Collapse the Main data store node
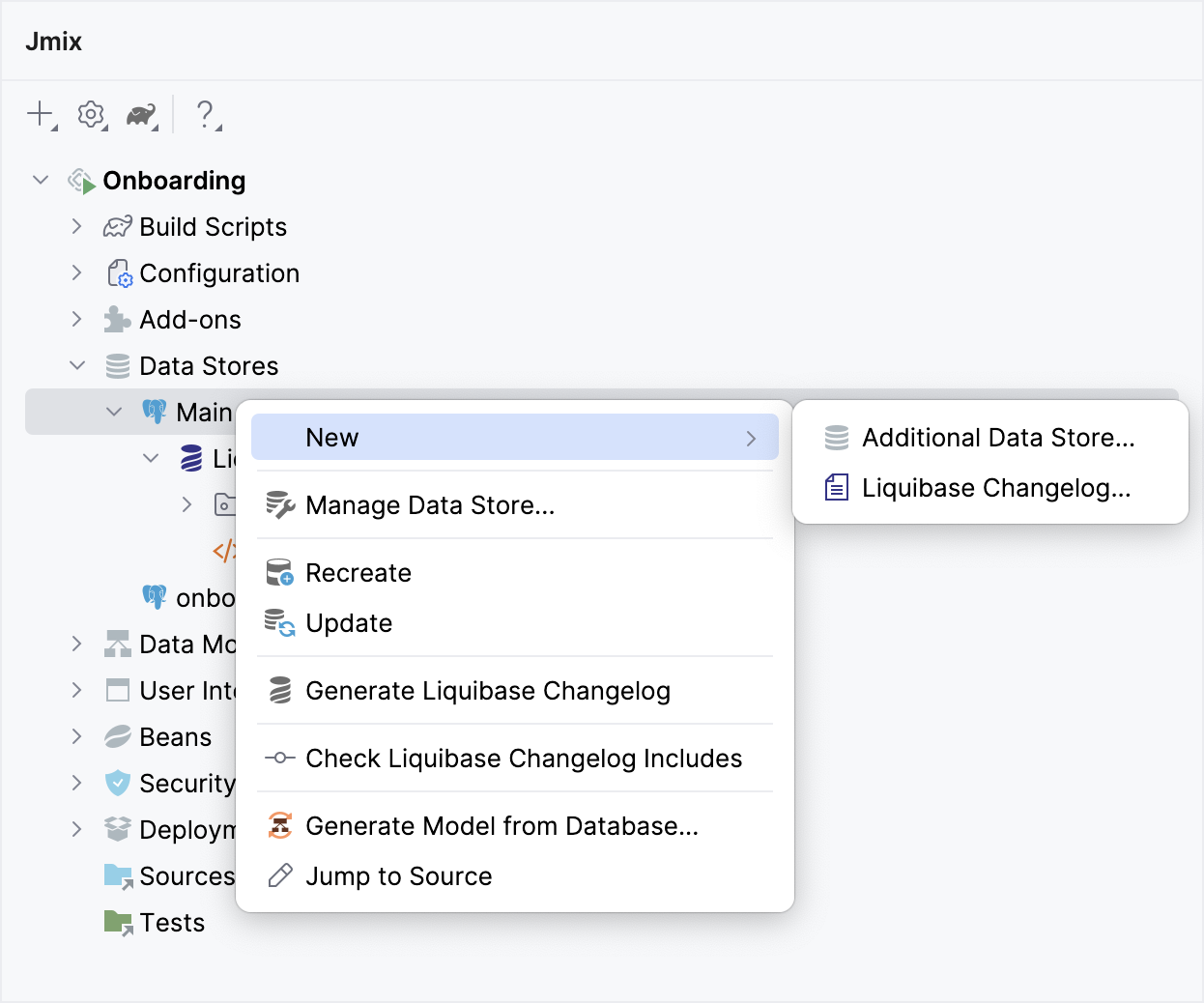The width and height of the screenshot is (1204, 1003). [114, 413]
